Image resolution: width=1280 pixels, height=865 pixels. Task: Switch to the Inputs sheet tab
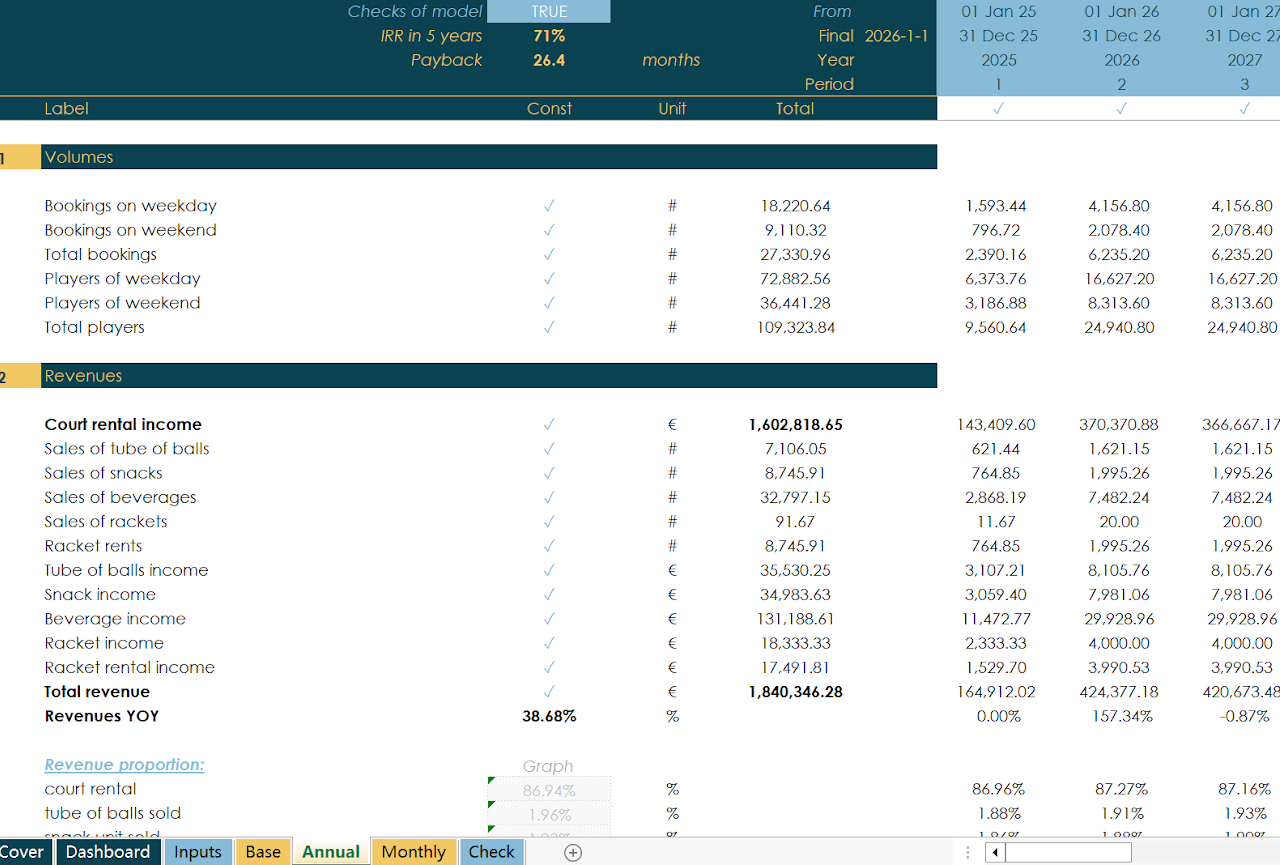[x=198, y=852]
